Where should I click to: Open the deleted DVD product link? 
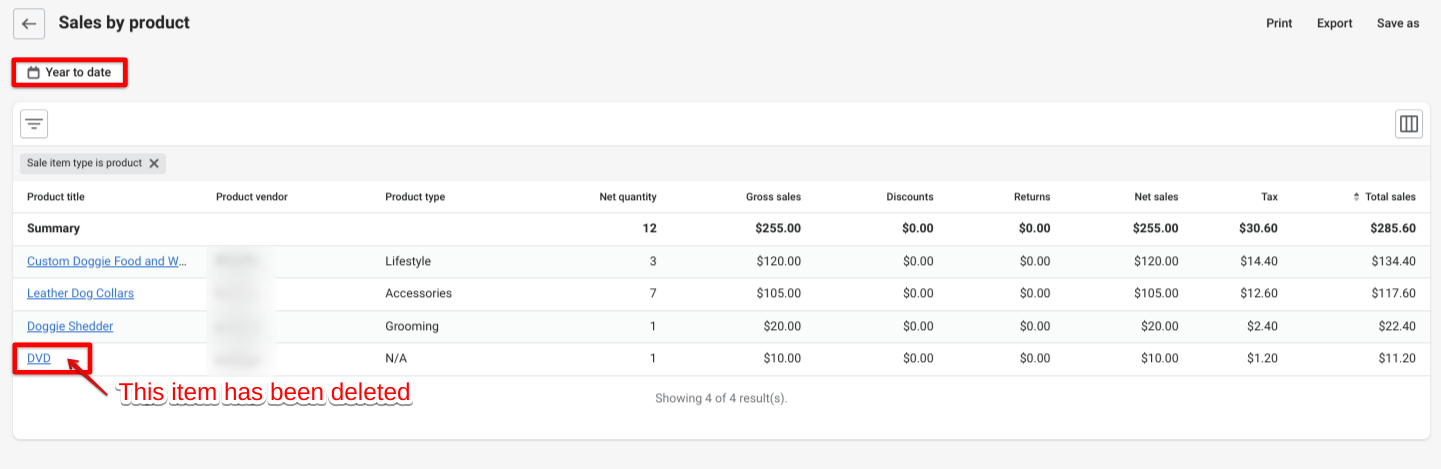point(39,358)
